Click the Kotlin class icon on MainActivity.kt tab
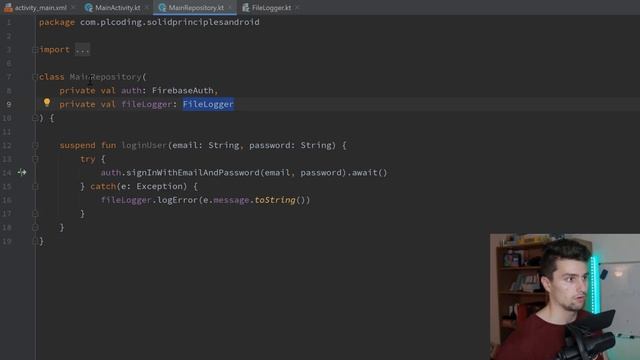Screen dimensions: 640x360 89,7
